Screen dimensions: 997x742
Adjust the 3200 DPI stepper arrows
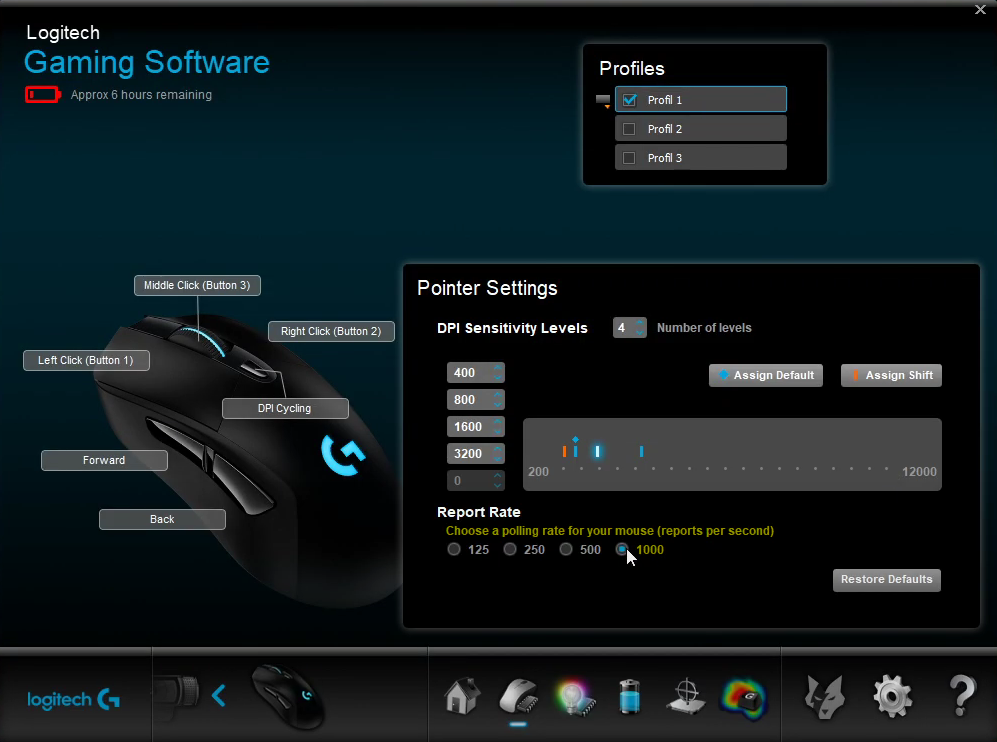[498, 453]
